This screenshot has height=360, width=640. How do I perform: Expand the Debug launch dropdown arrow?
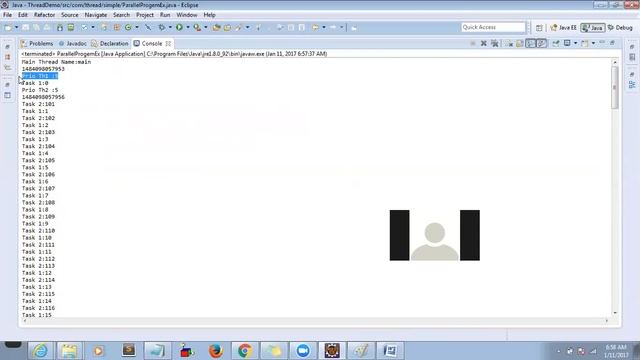(170, 27)
